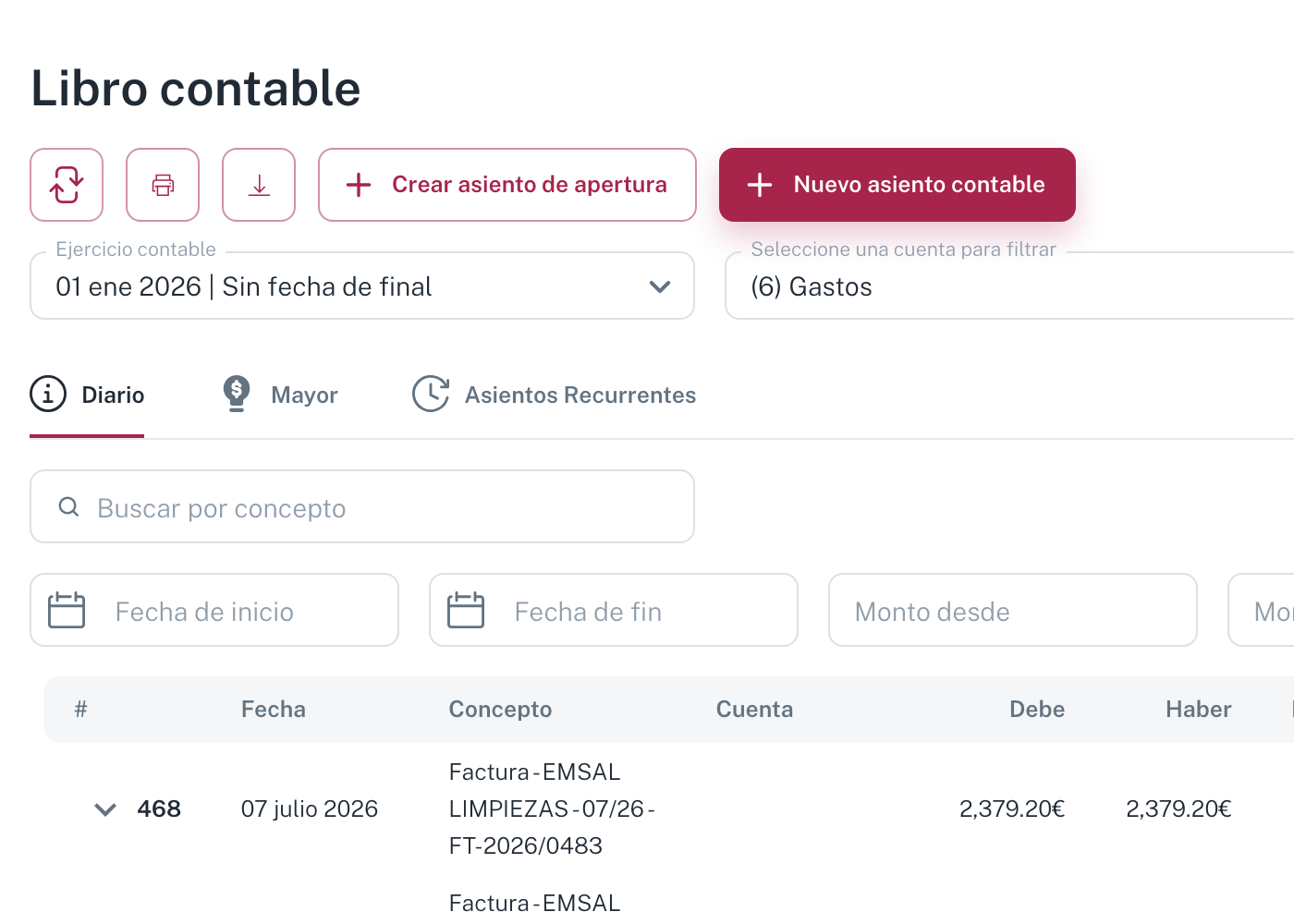Click the clock icon beside Asientos Recurrentes

coord(431,394)
